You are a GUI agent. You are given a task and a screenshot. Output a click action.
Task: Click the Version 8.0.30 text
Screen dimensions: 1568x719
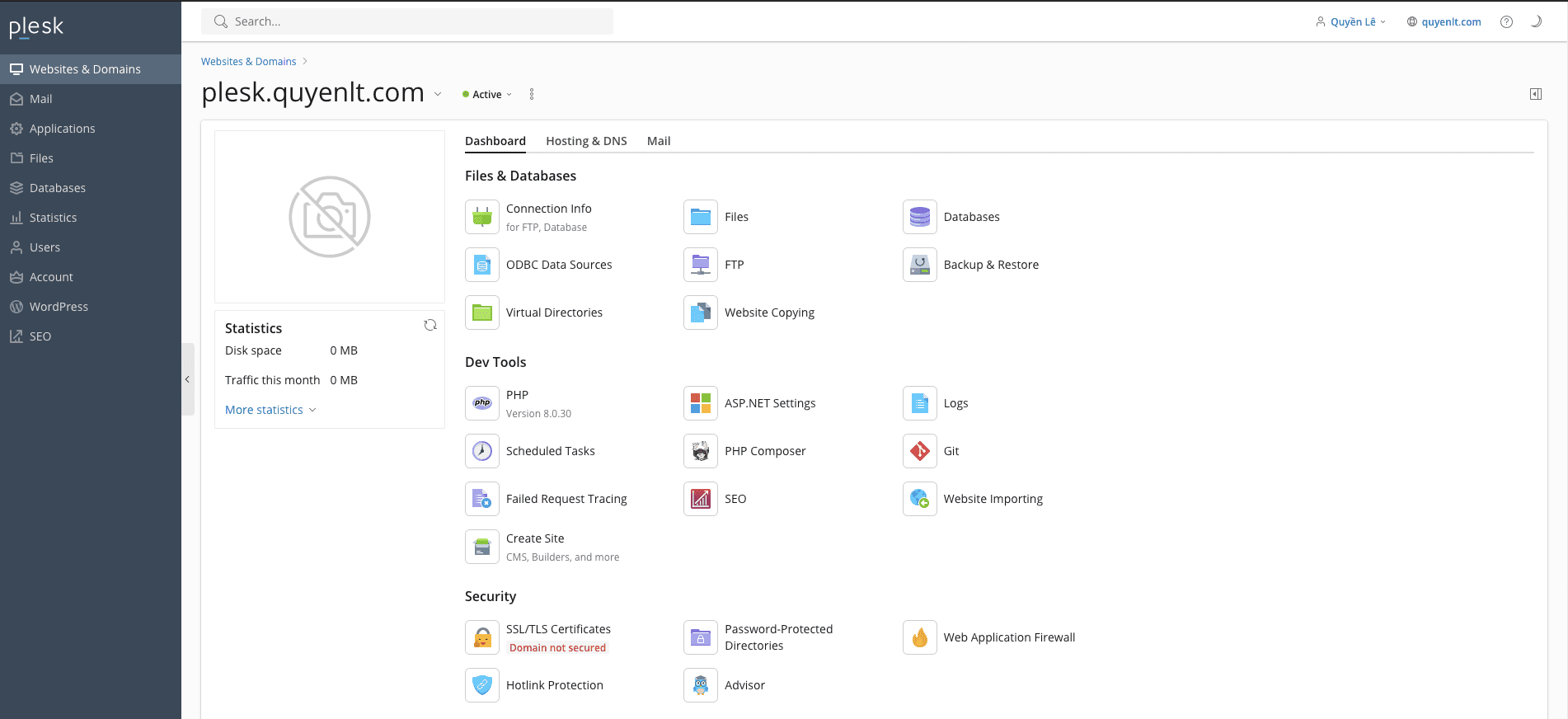(x=538, y=414)
